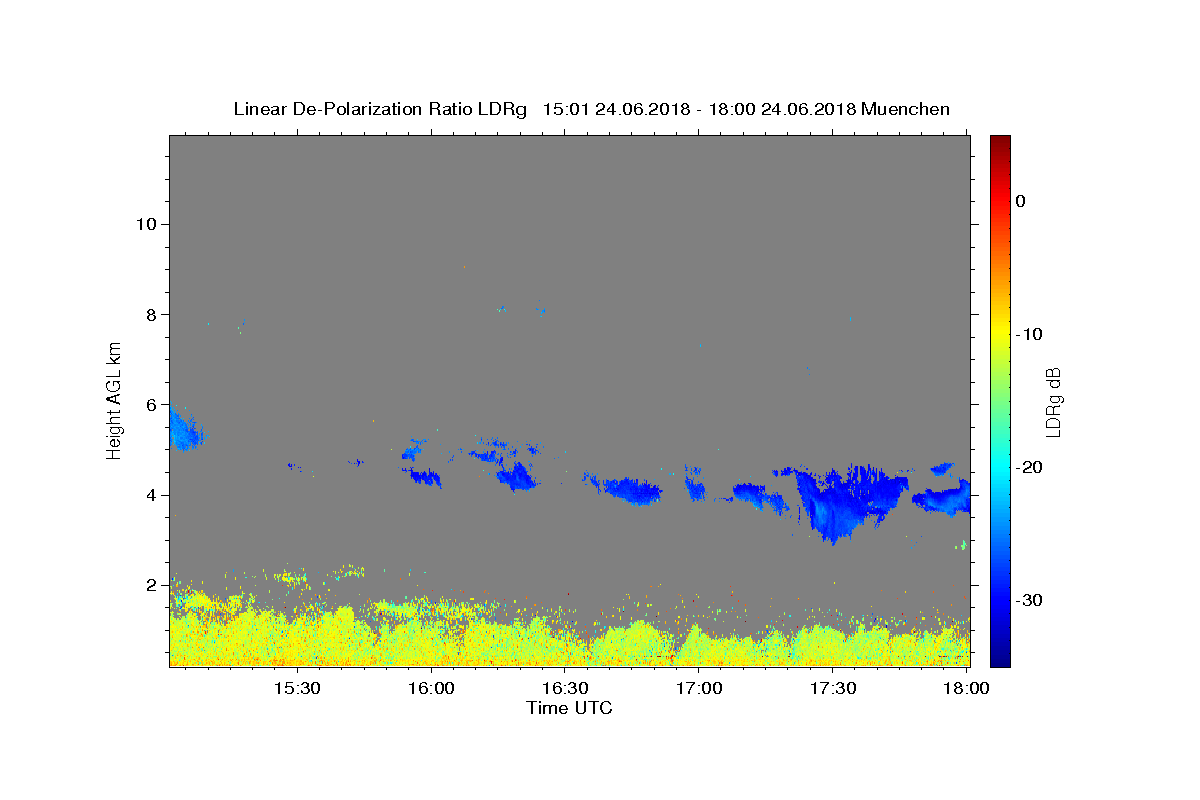Click the 16:00 time tick label

(x=431, y=688)
